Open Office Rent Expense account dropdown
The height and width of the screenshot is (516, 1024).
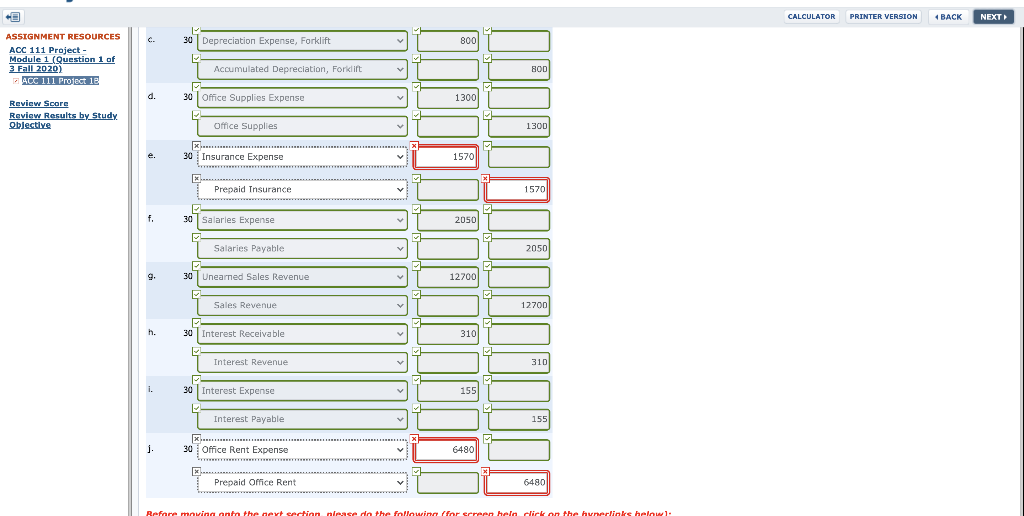[302, 450]
